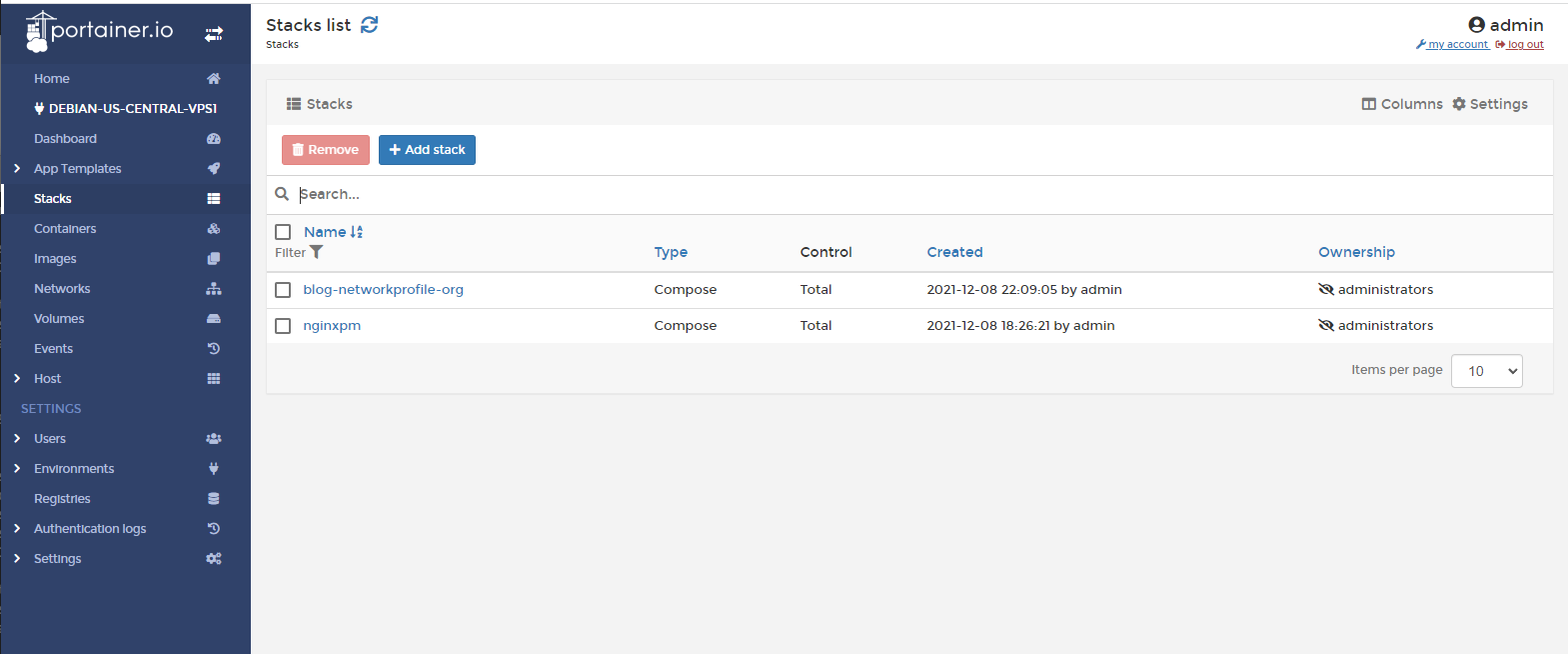
Task: Expand the sidebar Settings chevron
Action: (17, 559)
